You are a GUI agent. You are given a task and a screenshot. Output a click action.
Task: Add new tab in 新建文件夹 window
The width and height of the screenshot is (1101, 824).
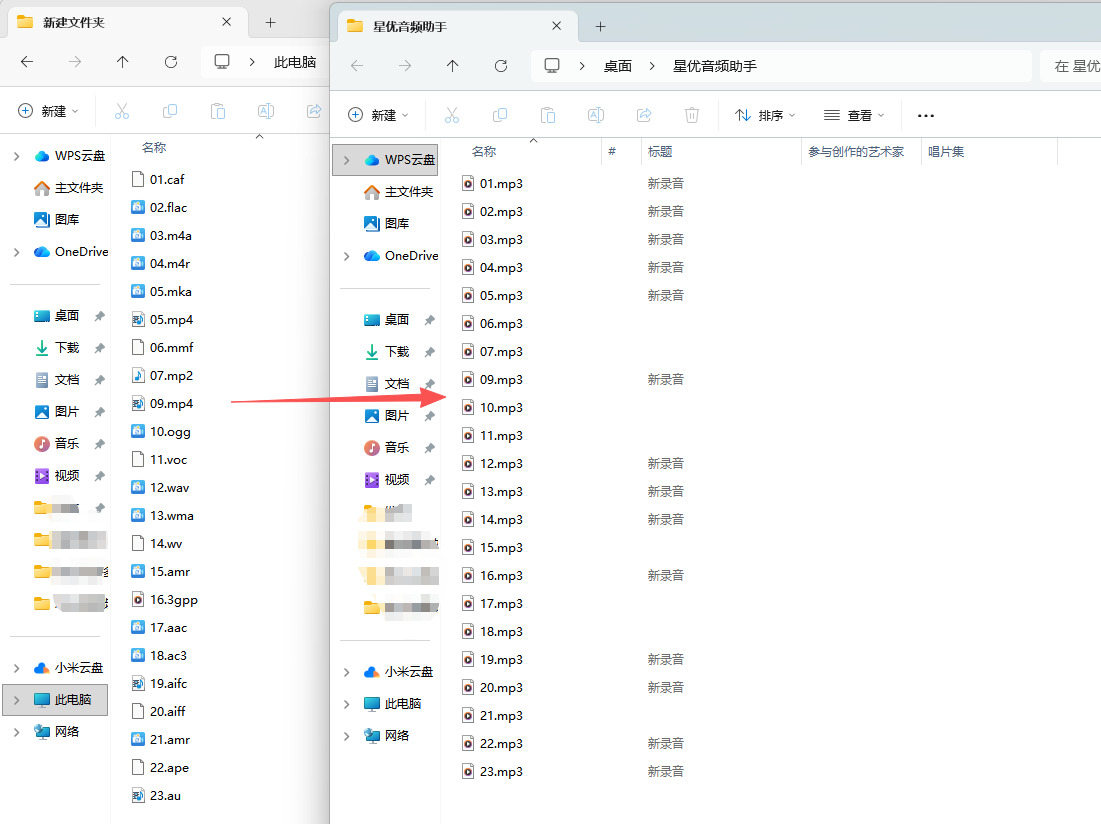pyautogui.click(x=270, y=22)
